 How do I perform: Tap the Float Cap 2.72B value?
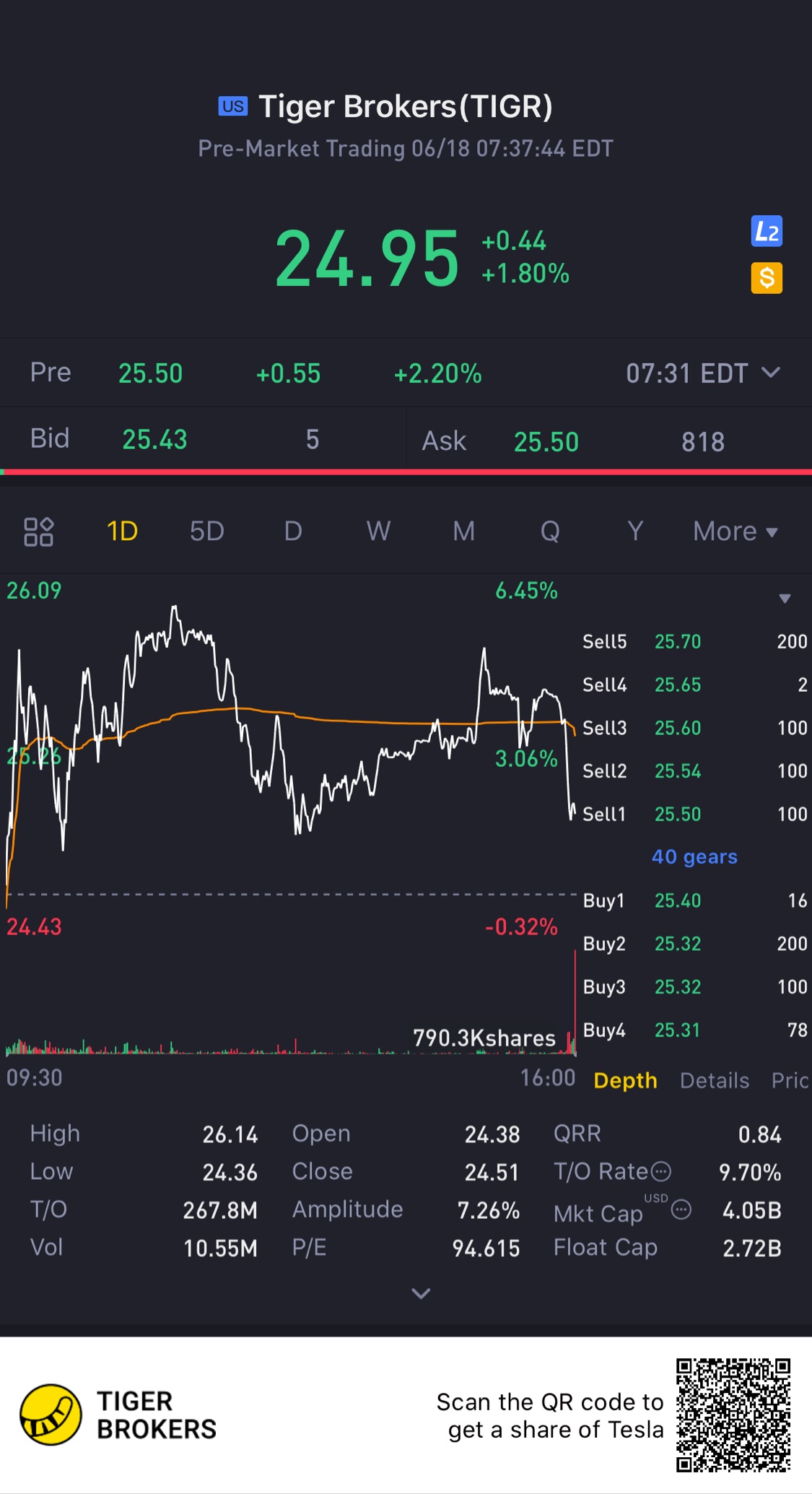tap(752, 1248)
